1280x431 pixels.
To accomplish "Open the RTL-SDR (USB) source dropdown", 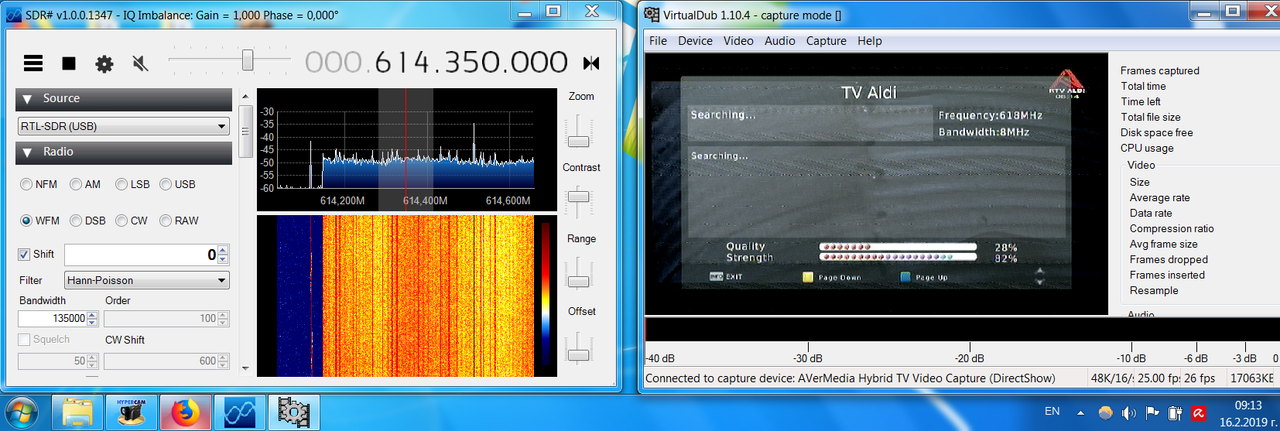I will [x=124, y=126].
